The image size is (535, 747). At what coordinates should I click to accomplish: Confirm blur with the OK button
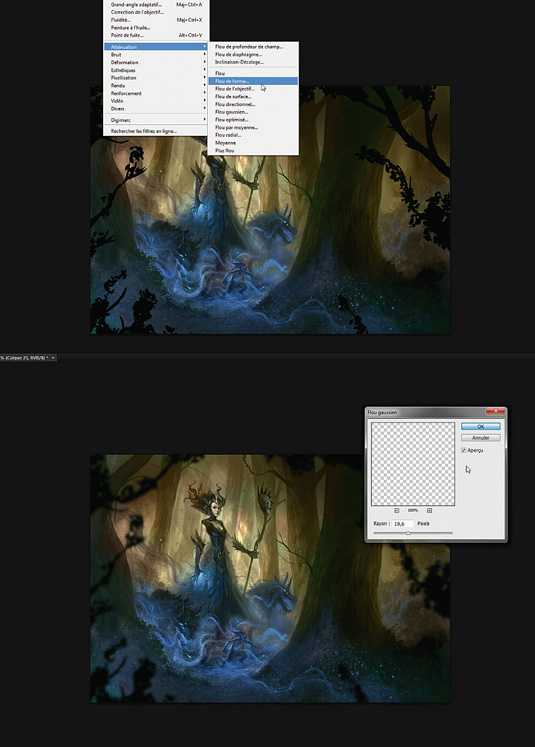pos(481,426)
